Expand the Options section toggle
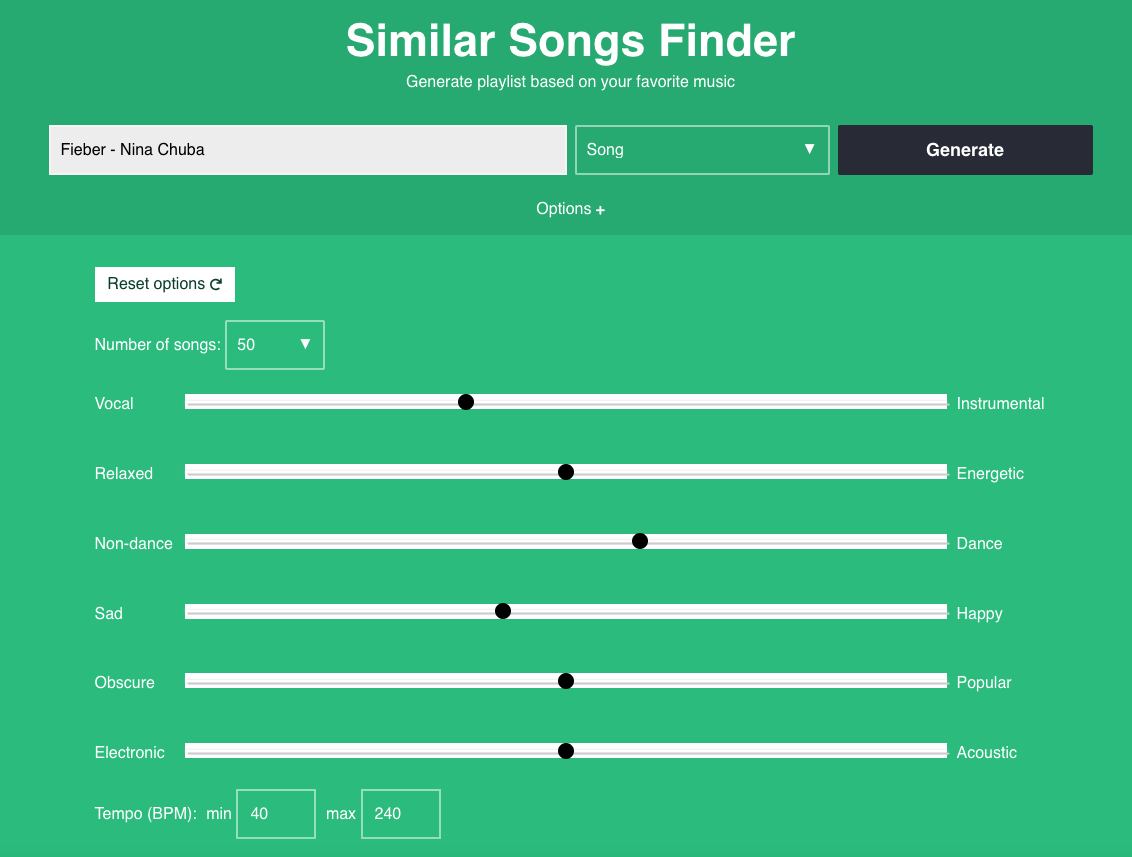 (x=570, y=209)
